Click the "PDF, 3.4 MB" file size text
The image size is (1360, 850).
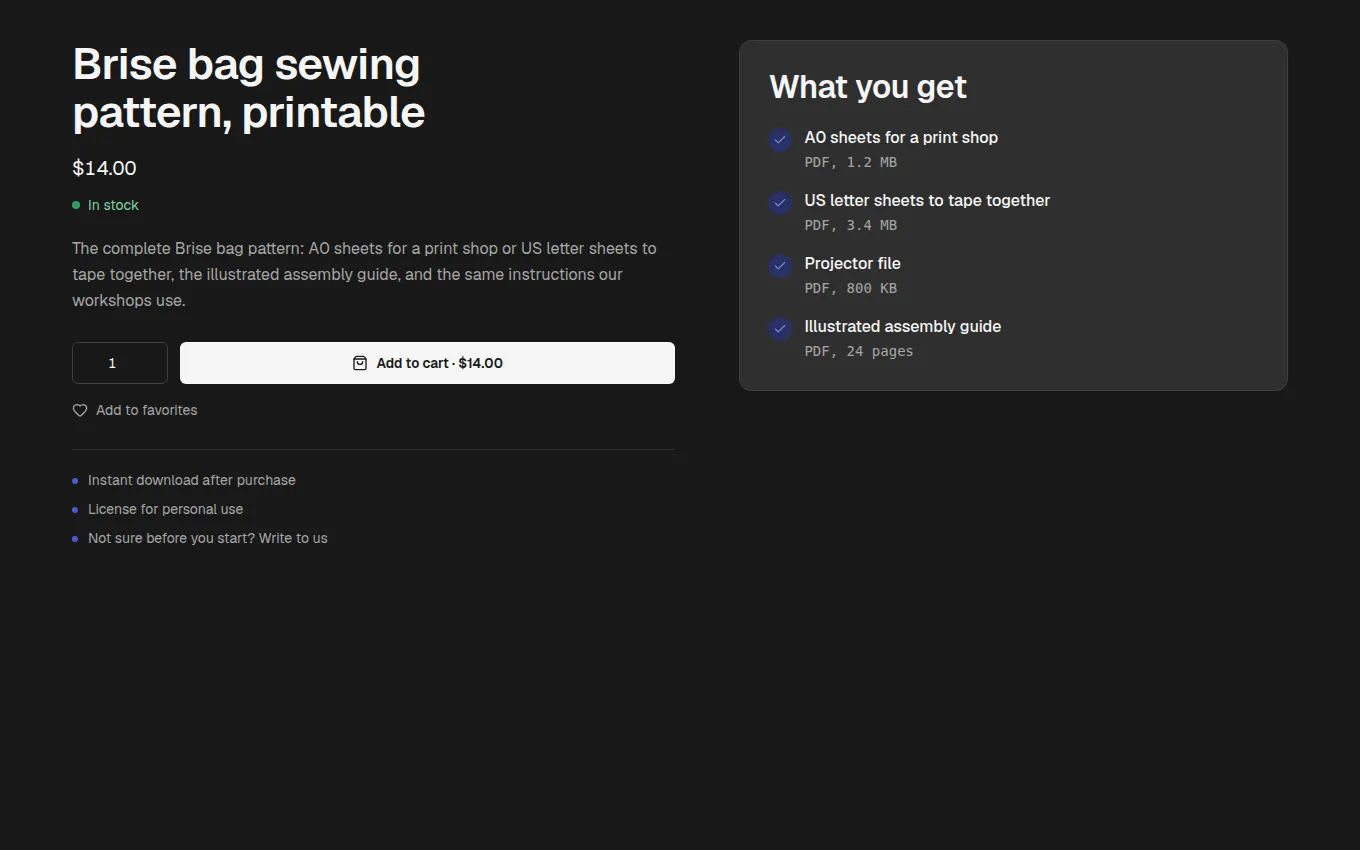851,225
